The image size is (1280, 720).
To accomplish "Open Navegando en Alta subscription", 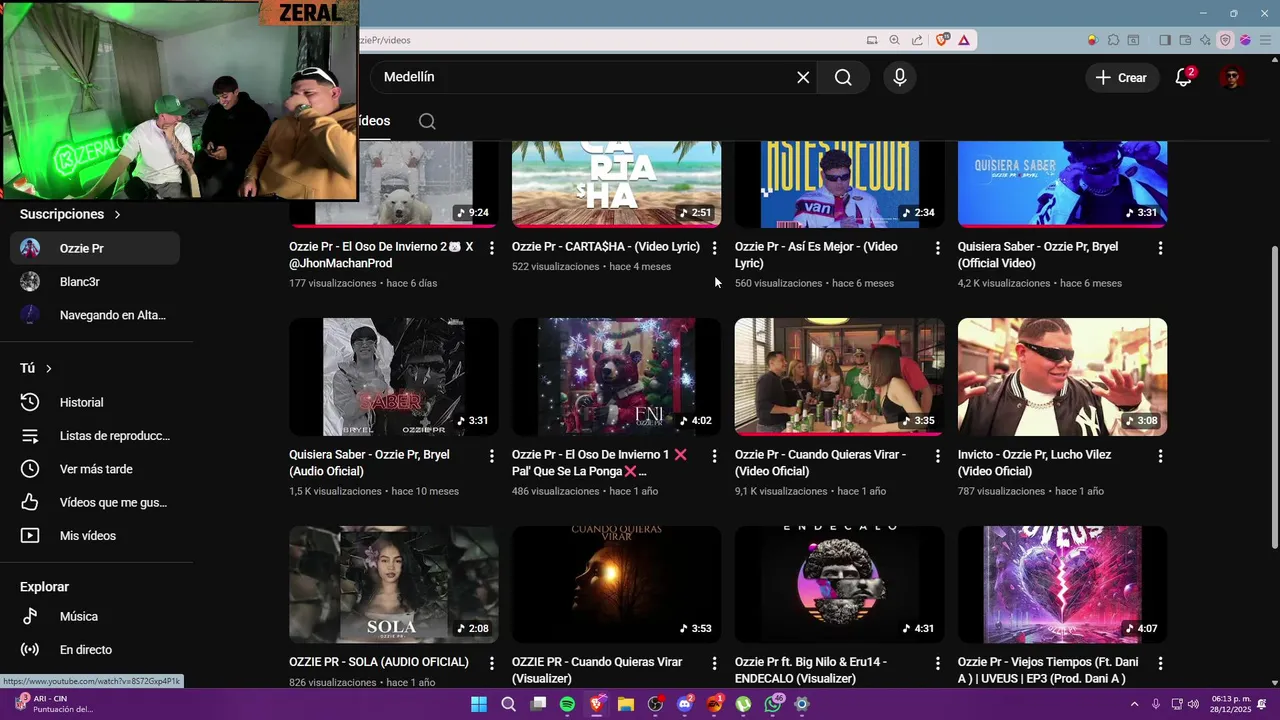I will [x=95, y=315].
